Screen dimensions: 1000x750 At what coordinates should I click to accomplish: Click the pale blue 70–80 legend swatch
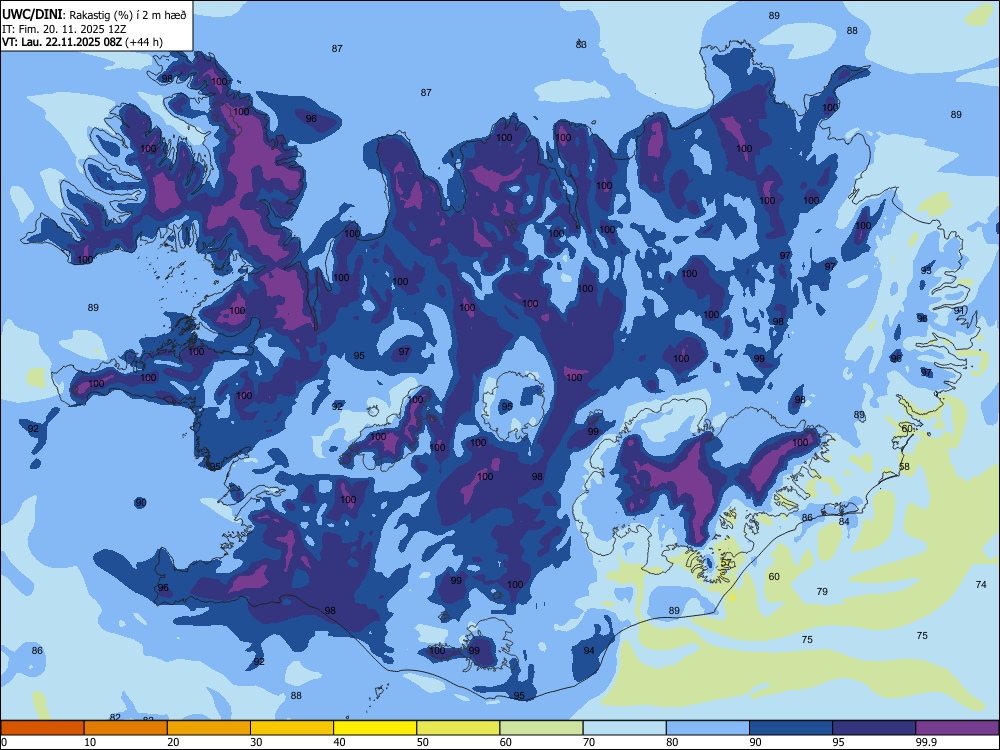[x=624, y=728]
